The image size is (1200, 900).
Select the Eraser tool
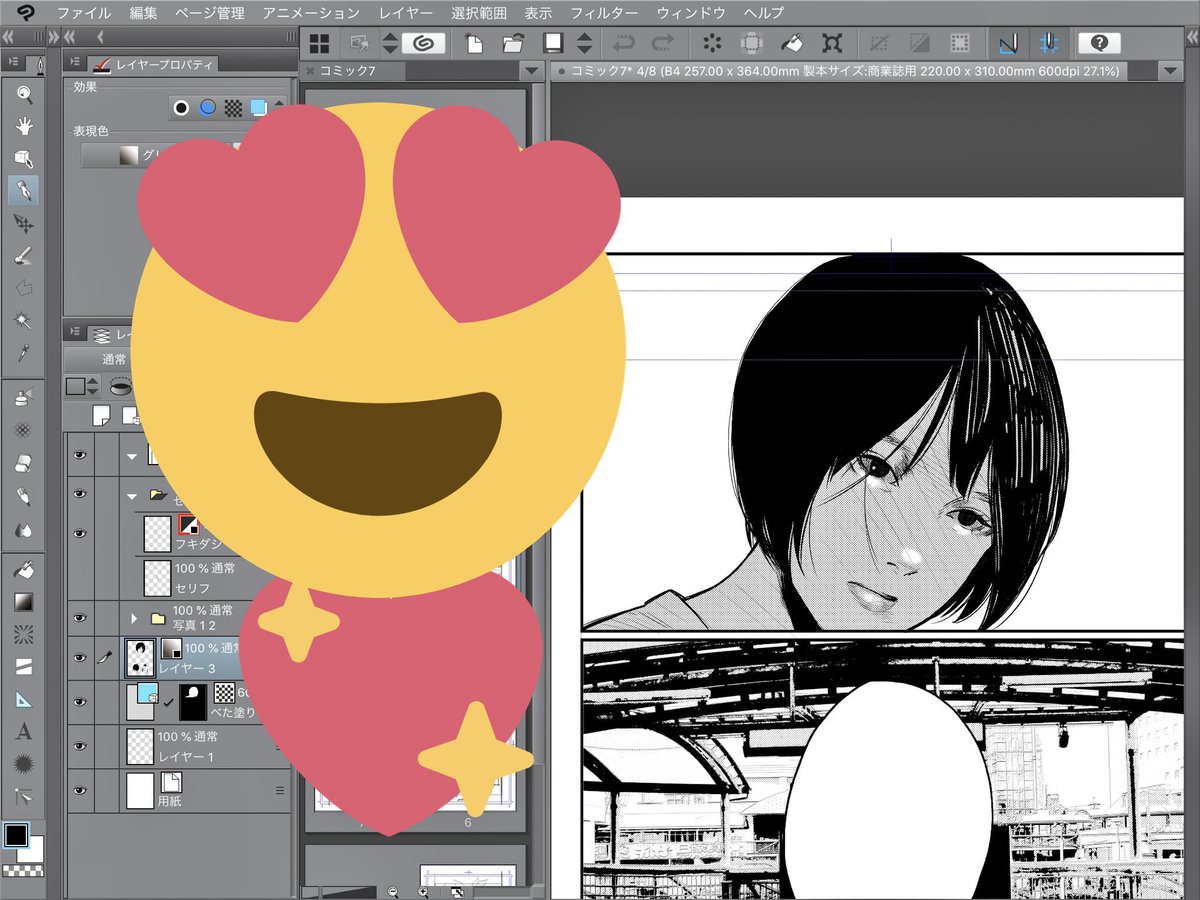click(x=24, y=463)
